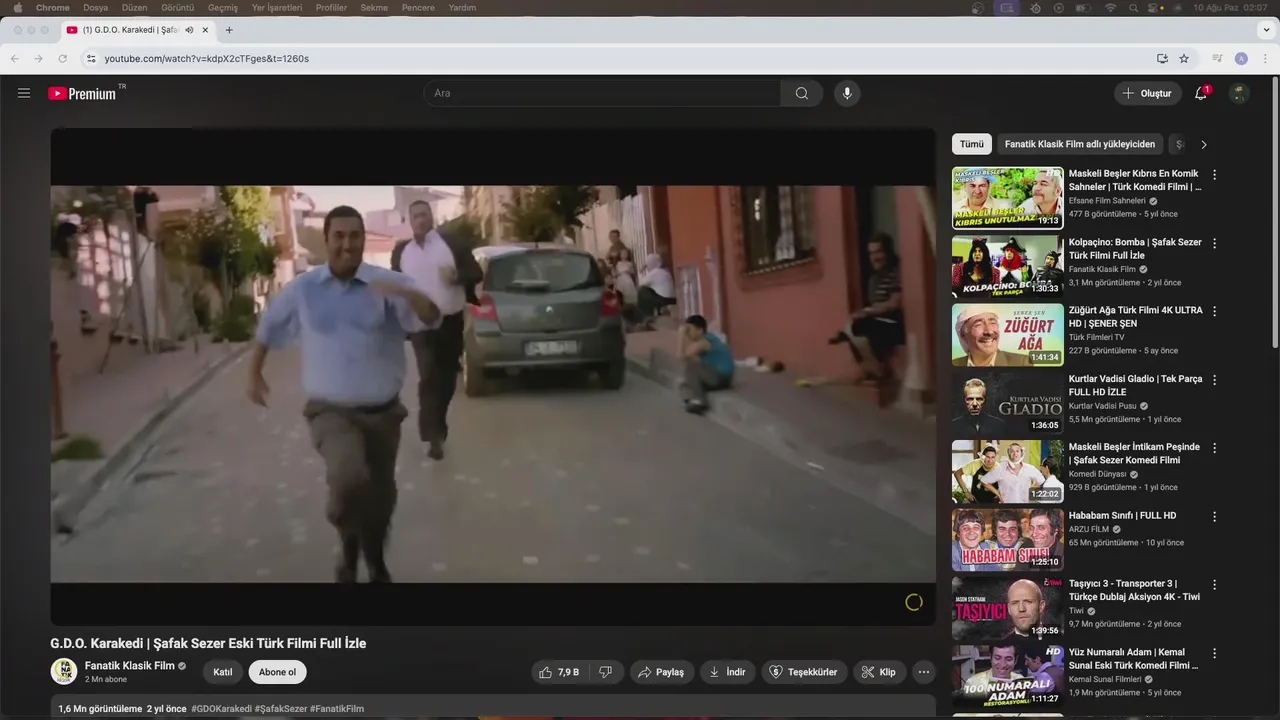Go to YouTube Premium home logo
This screenshot has width=1280, height=720.
pos(85,93)
